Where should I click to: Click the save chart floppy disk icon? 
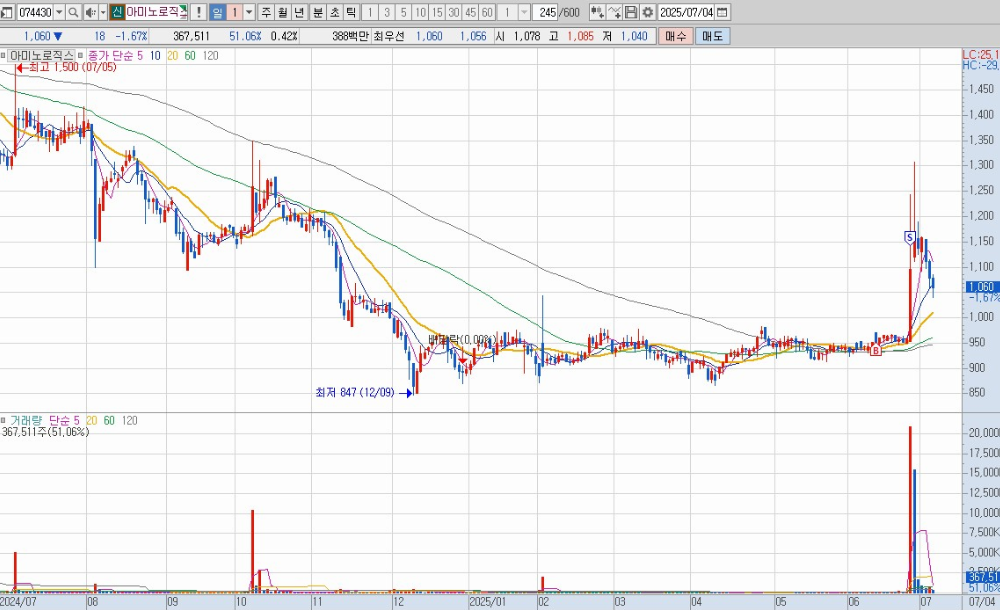631,13
